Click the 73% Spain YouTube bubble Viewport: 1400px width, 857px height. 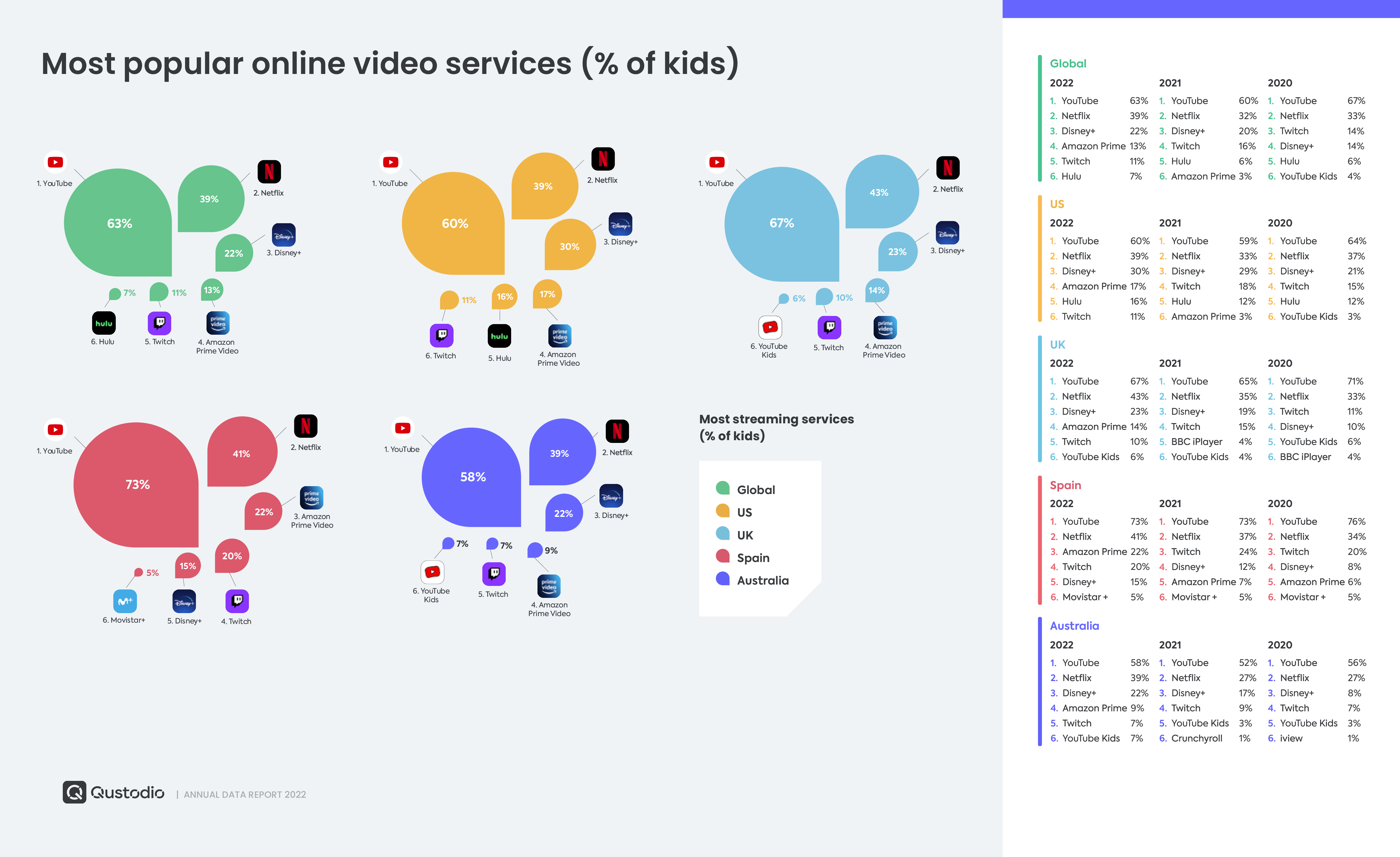coord(137,484)
